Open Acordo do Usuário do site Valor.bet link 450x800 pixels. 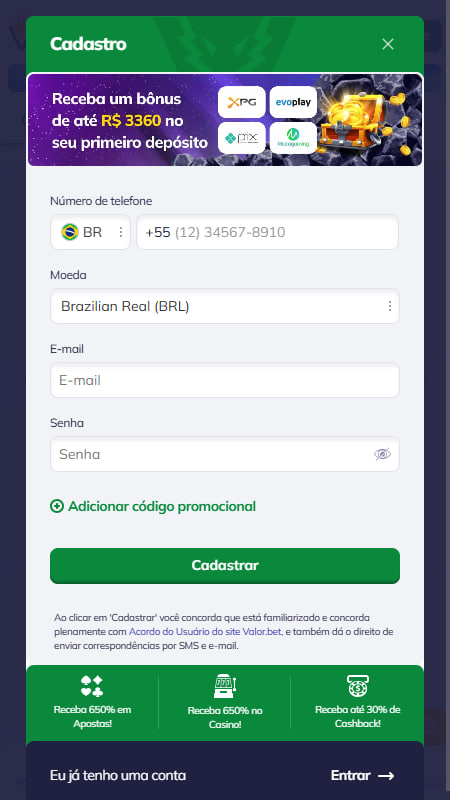pos(205,632)
